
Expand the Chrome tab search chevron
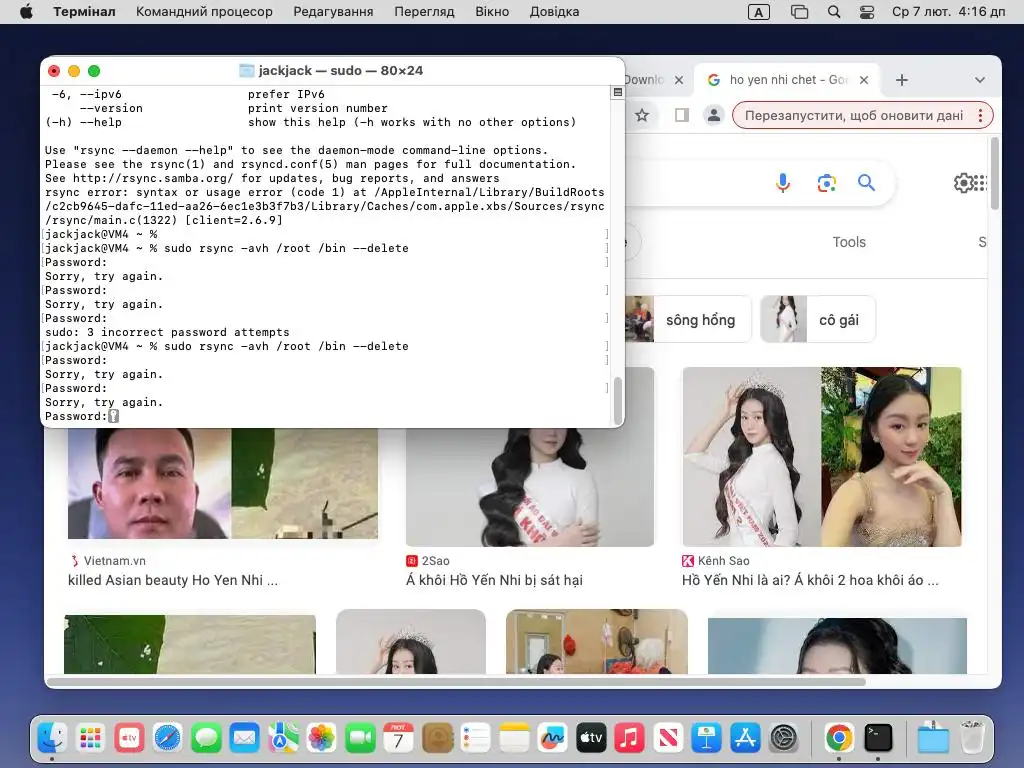pos(980,80)
